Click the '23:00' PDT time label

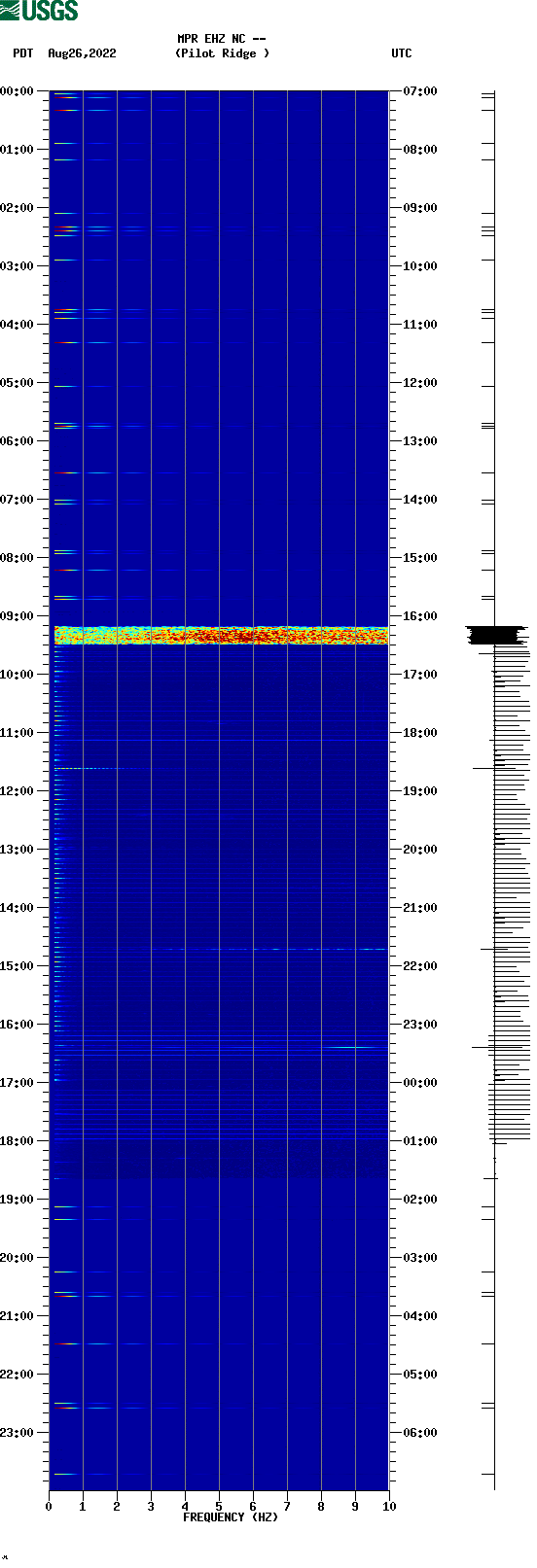[x=17, y=1433]
